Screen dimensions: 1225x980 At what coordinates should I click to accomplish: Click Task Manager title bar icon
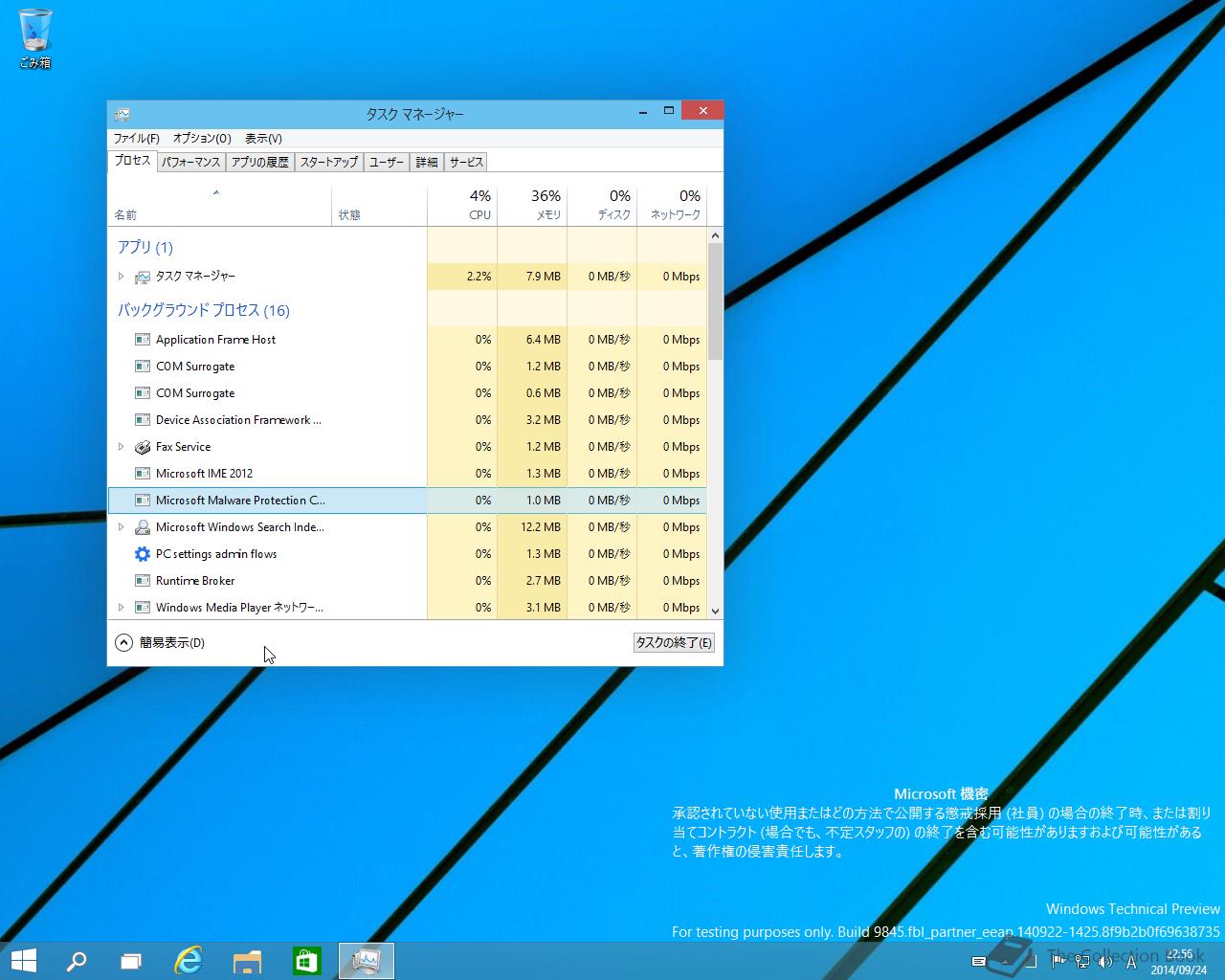coord(122,113)
